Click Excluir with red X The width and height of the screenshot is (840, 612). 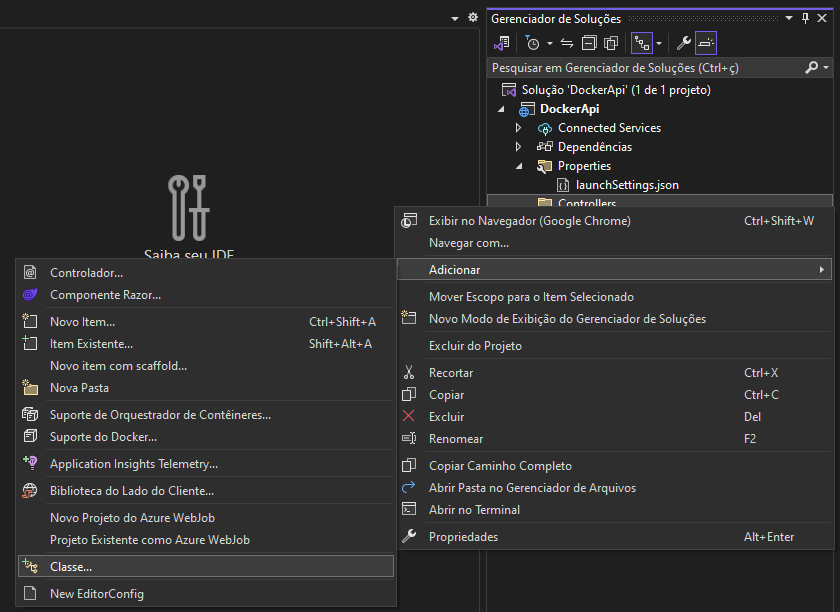(x=615, y=417)
